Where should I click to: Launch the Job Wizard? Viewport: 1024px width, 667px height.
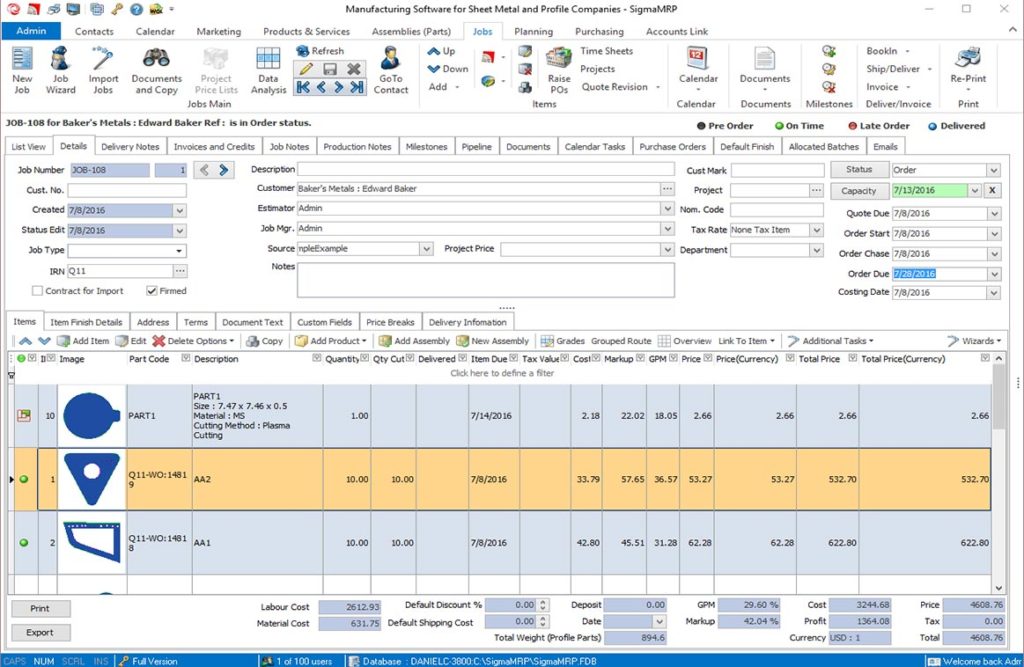click(x=60, y=71)
